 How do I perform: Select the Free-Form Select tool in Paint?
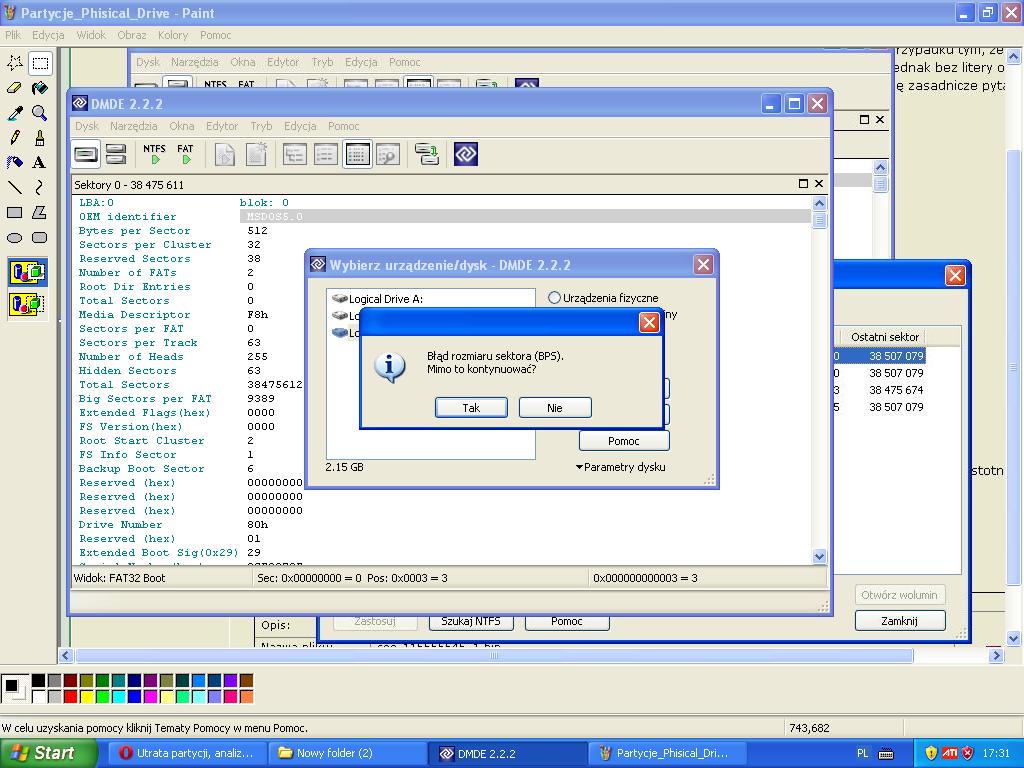point(15,63)
